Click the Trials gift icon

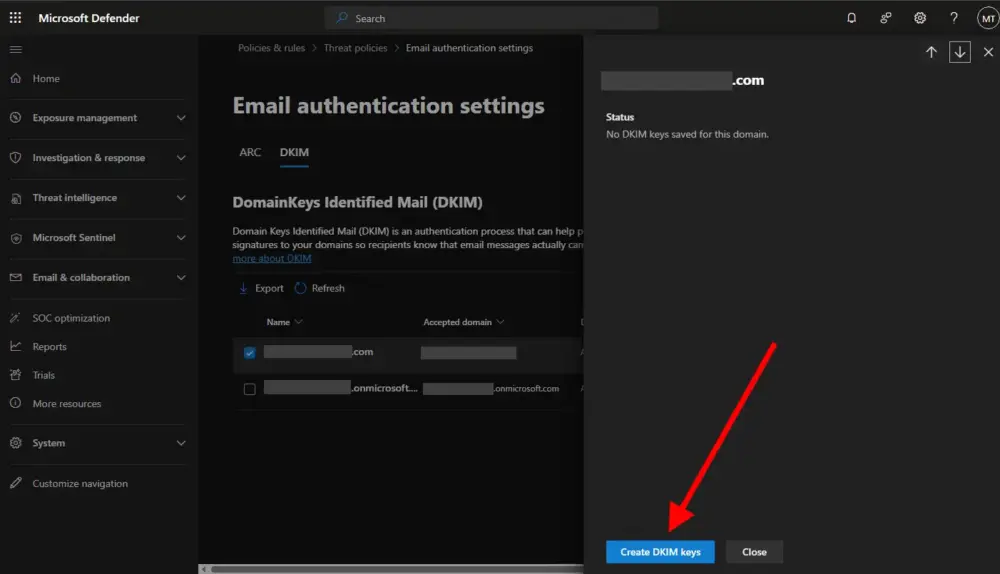pos(16,375)
